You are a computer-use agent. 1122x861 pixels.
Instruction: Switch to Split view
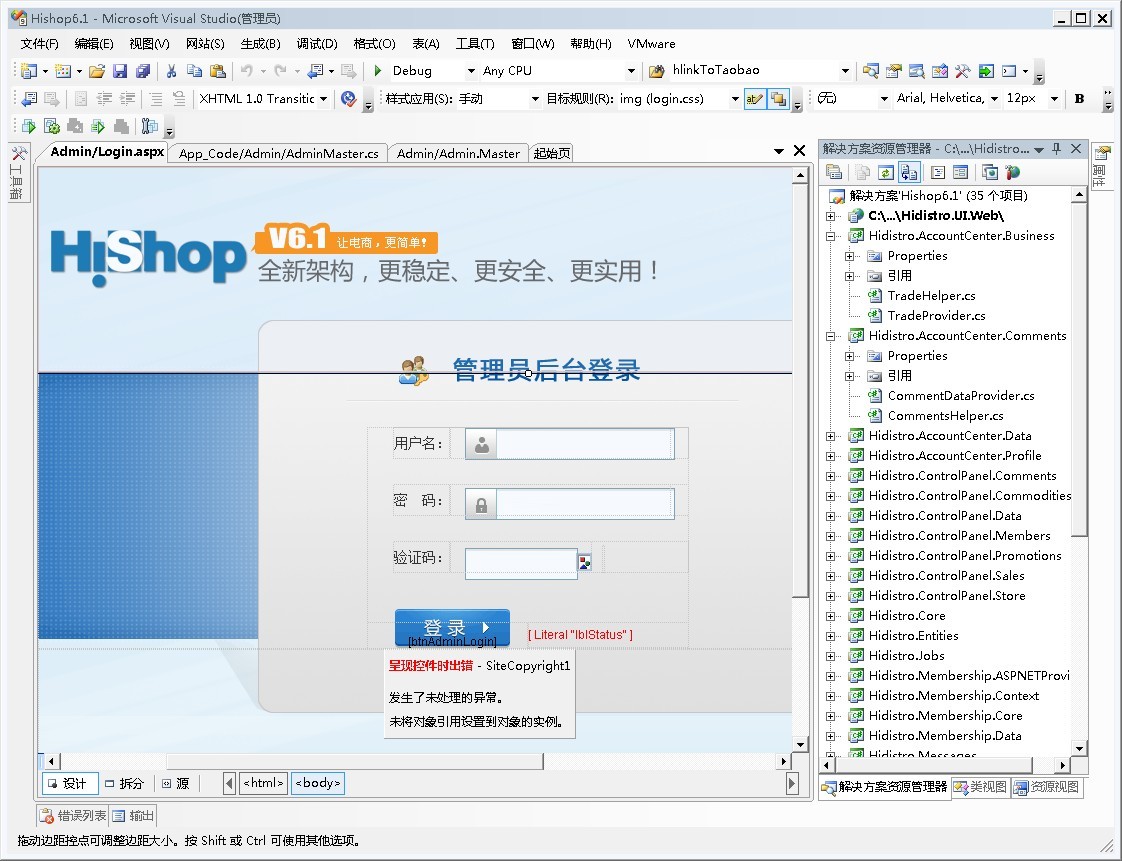(x=125, y=784)
